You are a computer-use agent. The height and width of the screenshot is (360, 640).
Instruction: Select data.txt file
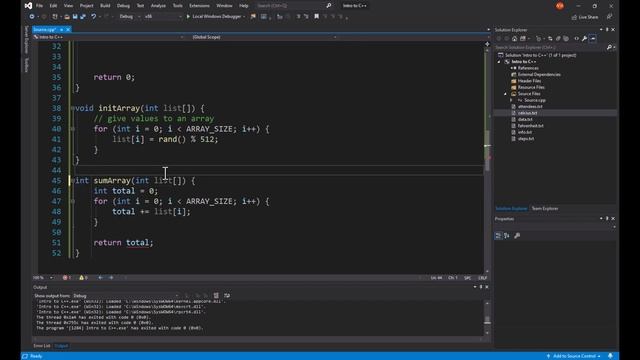[x=525, y=120]
